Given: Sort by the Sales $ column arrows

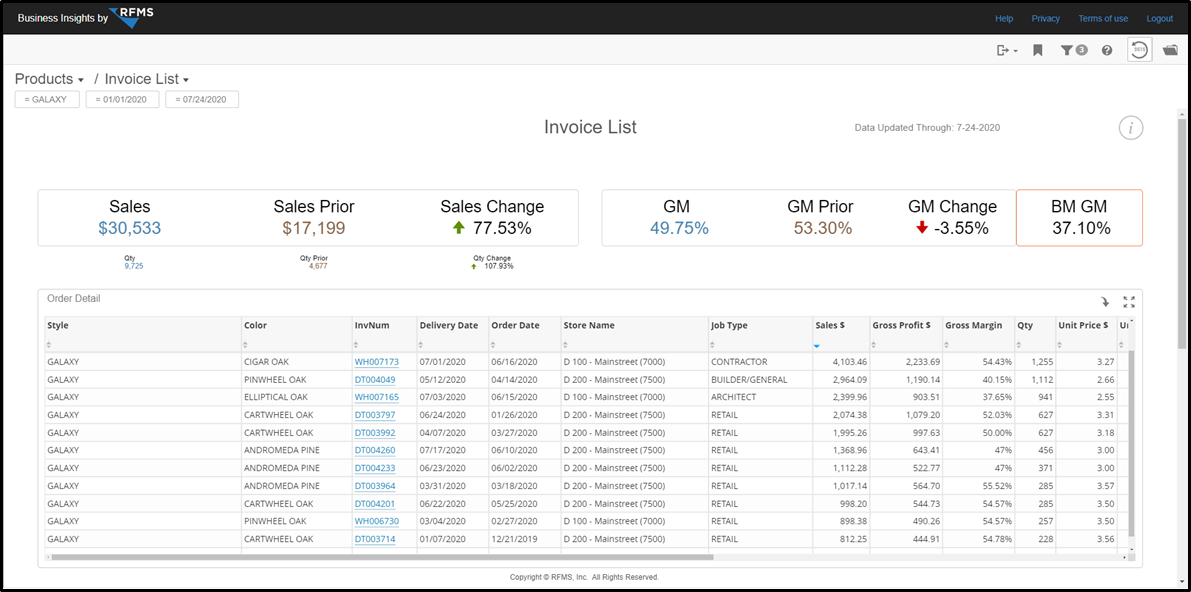Looking at the screenshot, I should coord(817,345).
